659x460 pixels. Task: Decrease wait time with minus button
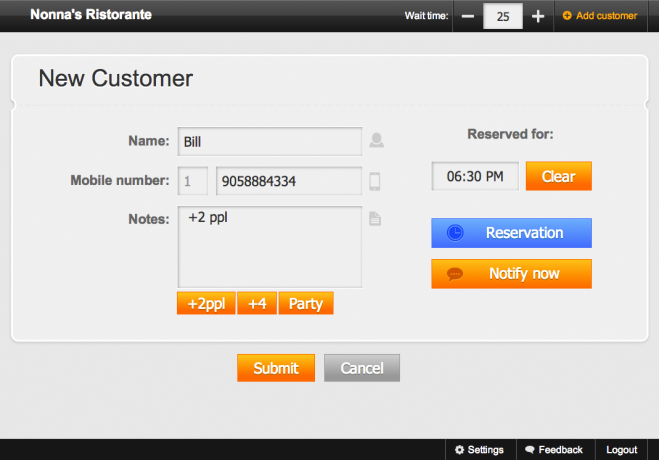tap(468, 16)
